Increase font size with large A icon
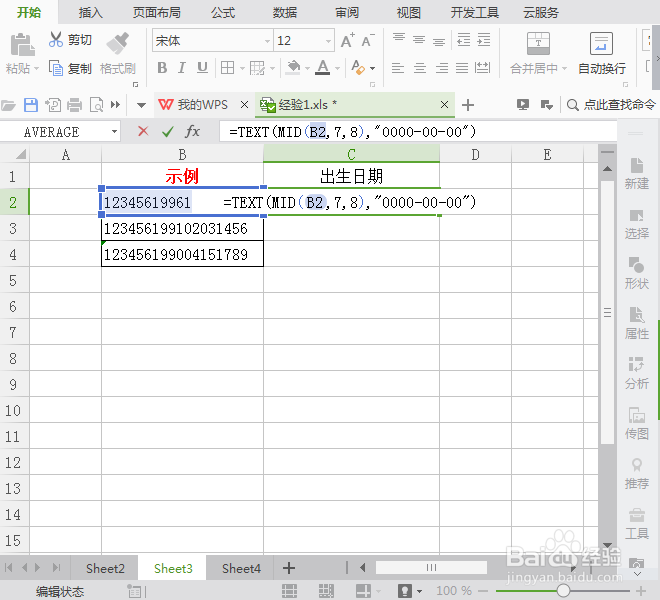This screenshot has width=660, height=600. click(x=347, y=40)
